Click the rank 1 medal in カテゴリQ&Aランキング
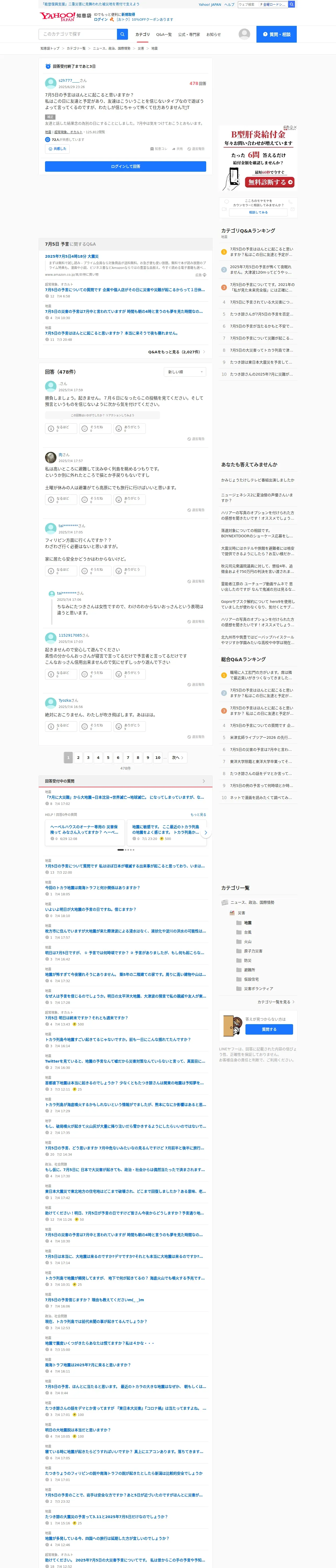Image resolution: width=336 pixels, height=1568 pixels. (224, 251)
